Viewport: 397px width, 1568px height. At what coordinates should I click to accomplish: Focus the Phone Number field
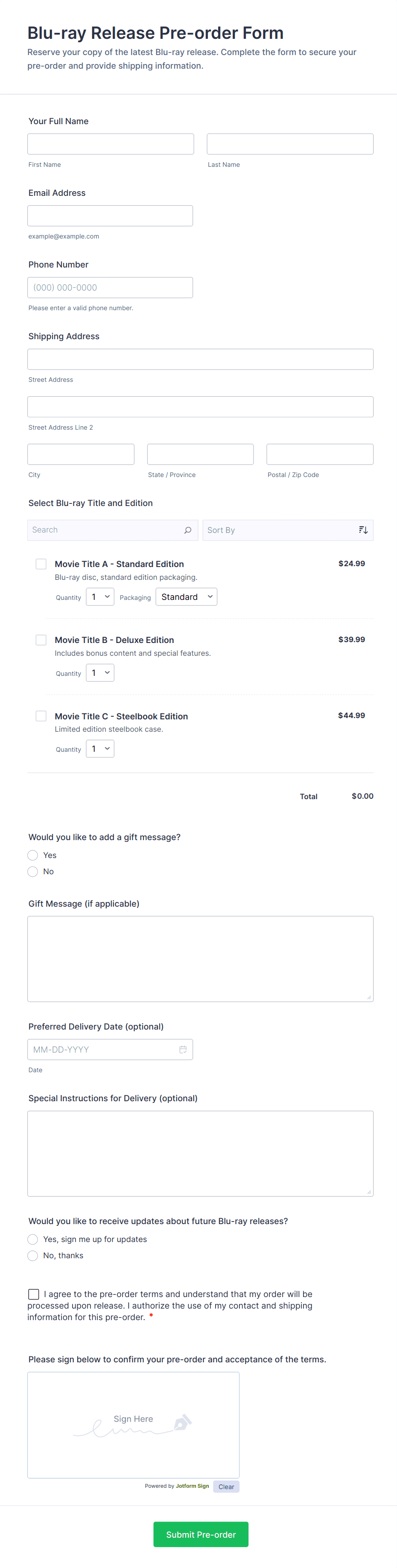pyautogui.click(x=110, y=287)
